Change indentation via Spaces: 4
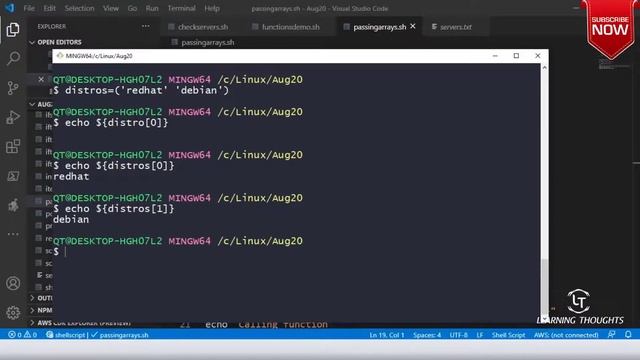640x360 pixels. pyautogui.click(x=427, y=335)
